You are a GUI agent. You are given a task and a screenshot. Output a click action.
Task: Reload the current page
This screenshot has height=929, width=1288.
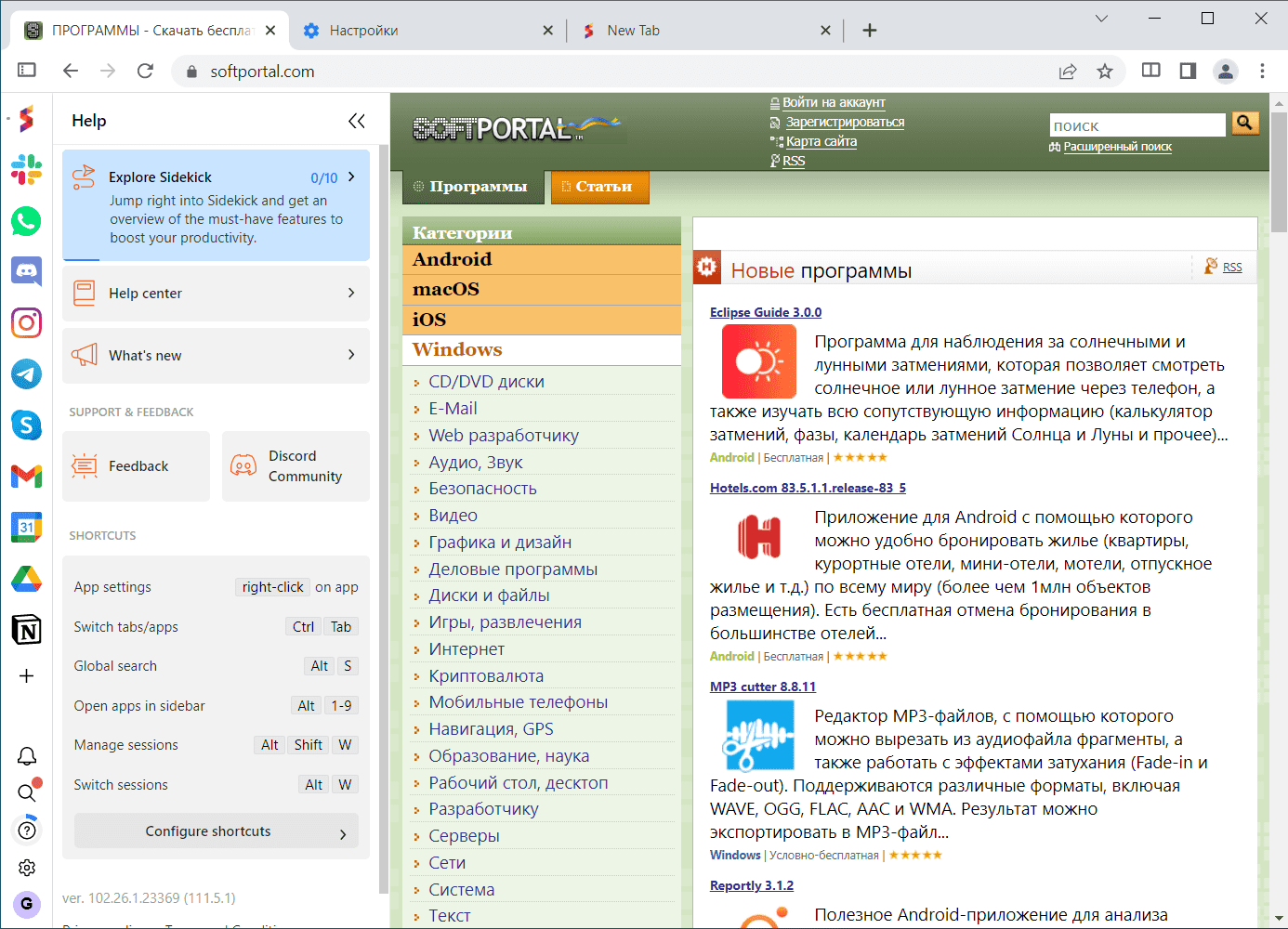145,71
